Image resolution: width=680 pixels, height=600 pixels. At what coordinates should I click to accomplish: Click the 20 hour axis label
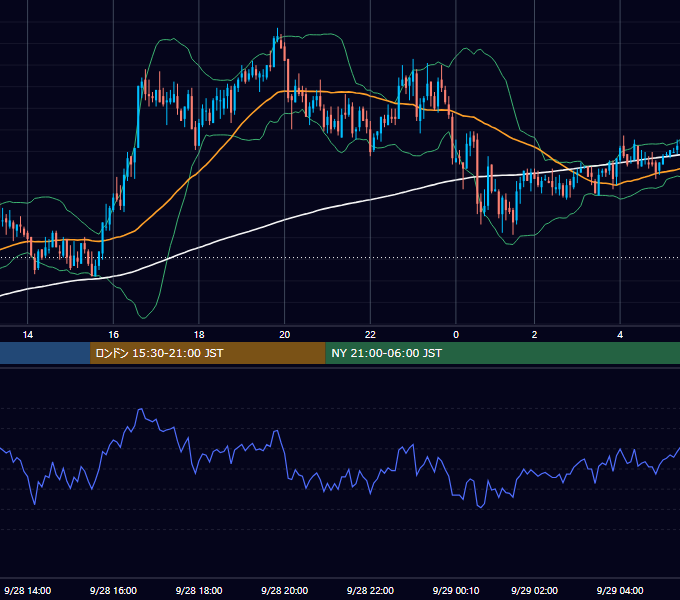coord(284,335)
